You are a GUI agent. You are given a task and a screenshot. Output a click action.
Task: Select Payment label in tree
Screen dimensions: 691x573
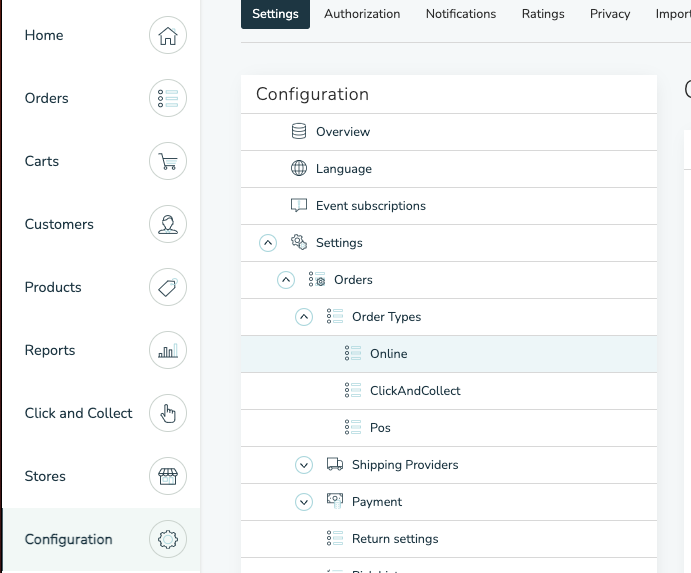pos(377,502)
